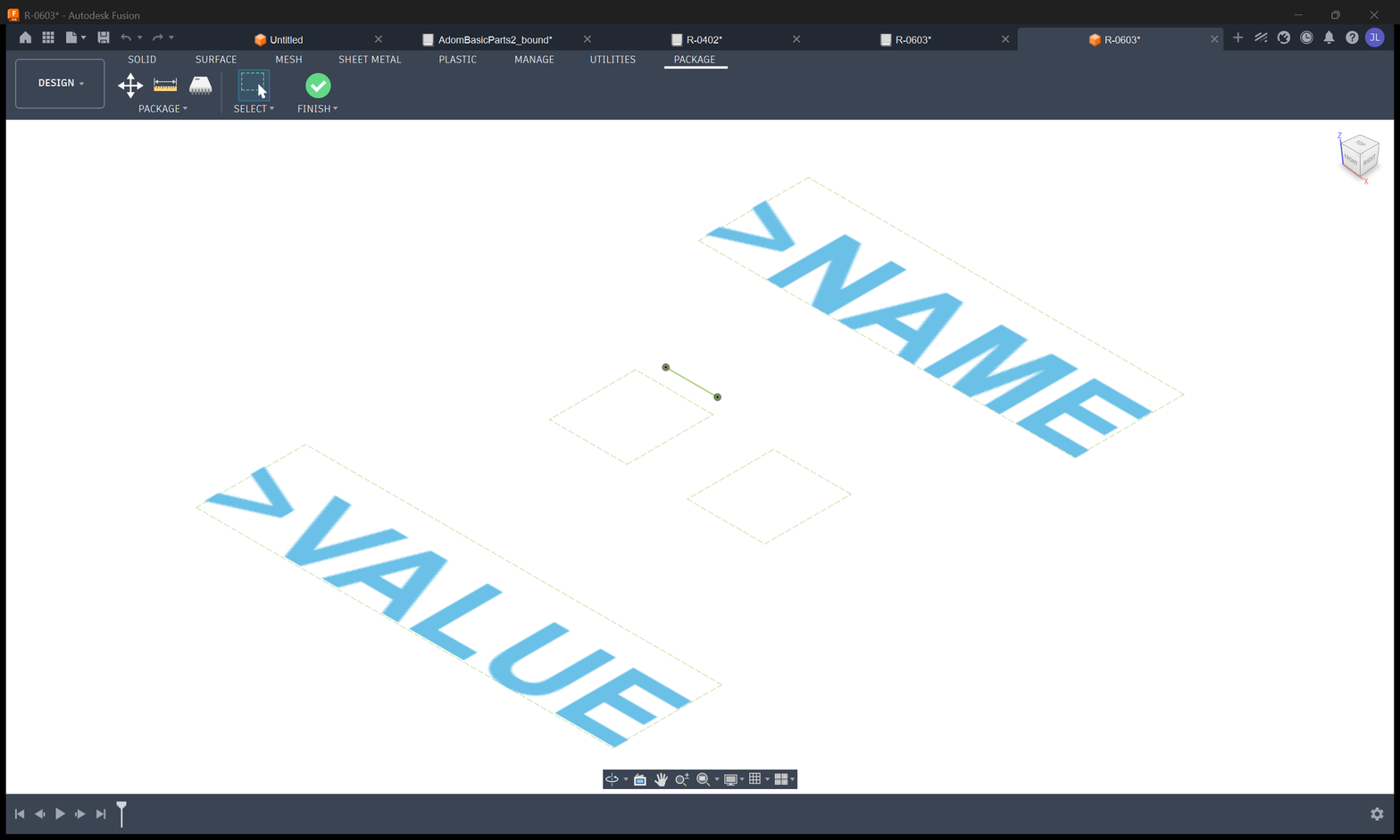Open the Home icon

pos(25,37)
